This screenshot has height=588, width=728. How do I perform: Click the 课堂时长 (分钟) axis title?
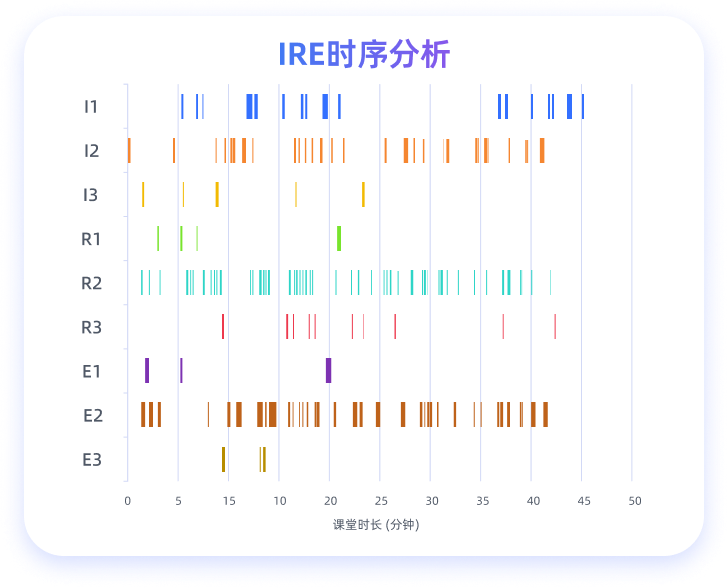tap(378, 524)
